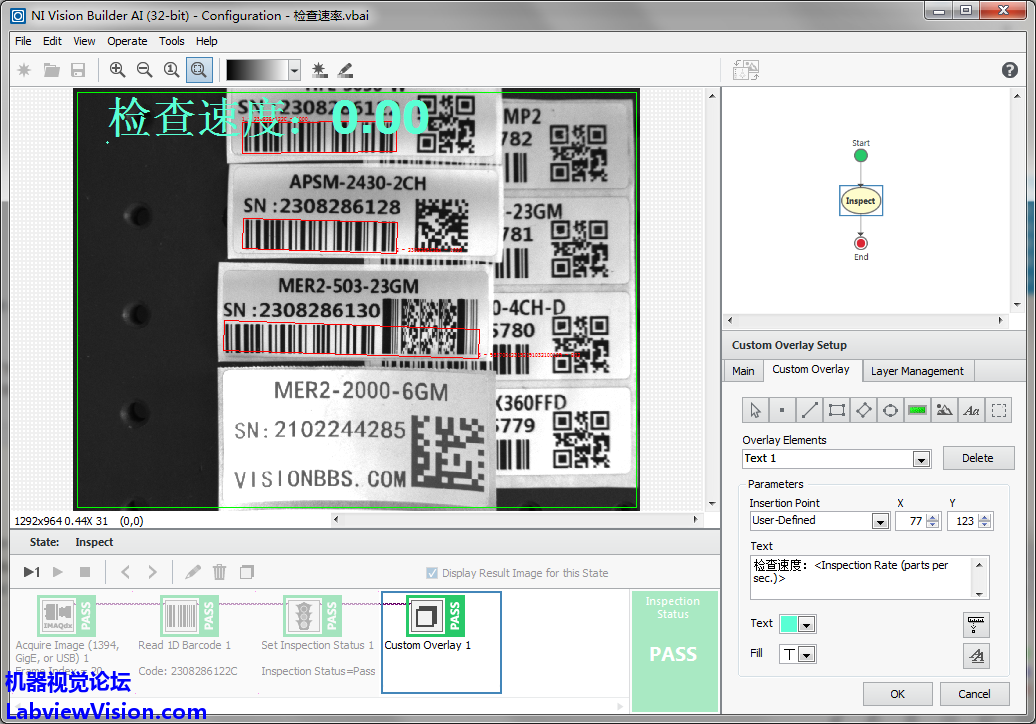Image resolution: width=1036 pixels, height=724 pixels.
Task: Open the Operate menu
Action: (128, 41)
